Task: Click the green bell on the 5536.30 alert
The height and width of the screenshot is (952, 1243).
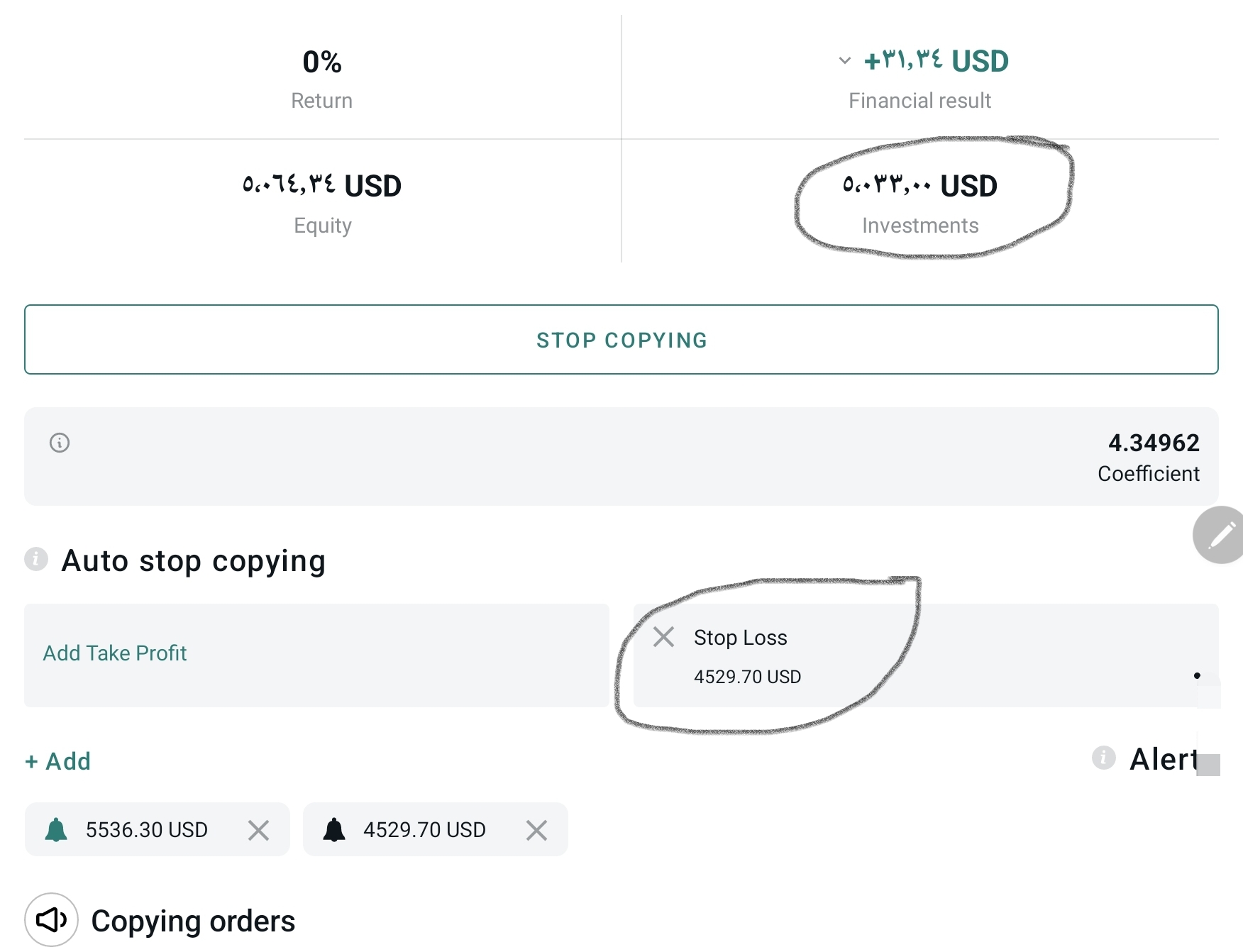Action: click(x=56, y=829)
